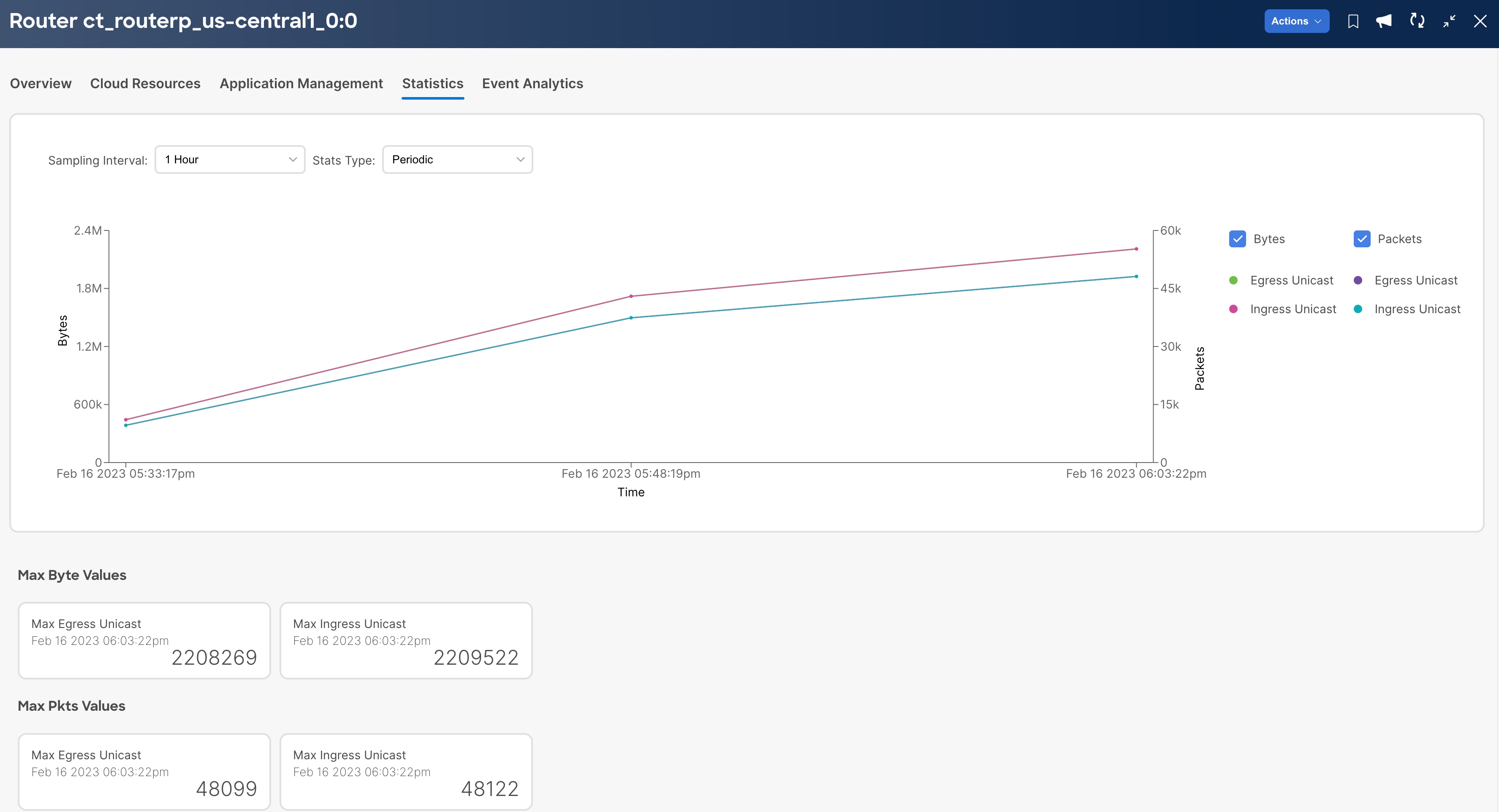This screenshot has width=1499, height=812.
Task: Switch to the Event Analytics tab
Action: [x=532, y=84]
